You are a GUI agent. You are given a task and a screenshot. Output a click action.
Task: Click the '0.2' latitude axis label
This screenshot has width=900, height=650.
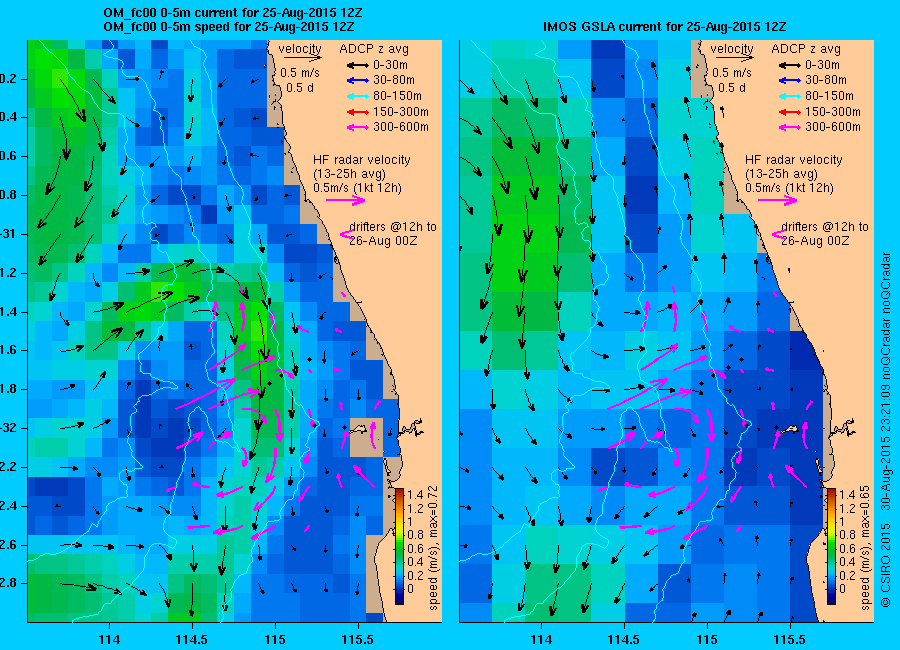pos(9,79)
